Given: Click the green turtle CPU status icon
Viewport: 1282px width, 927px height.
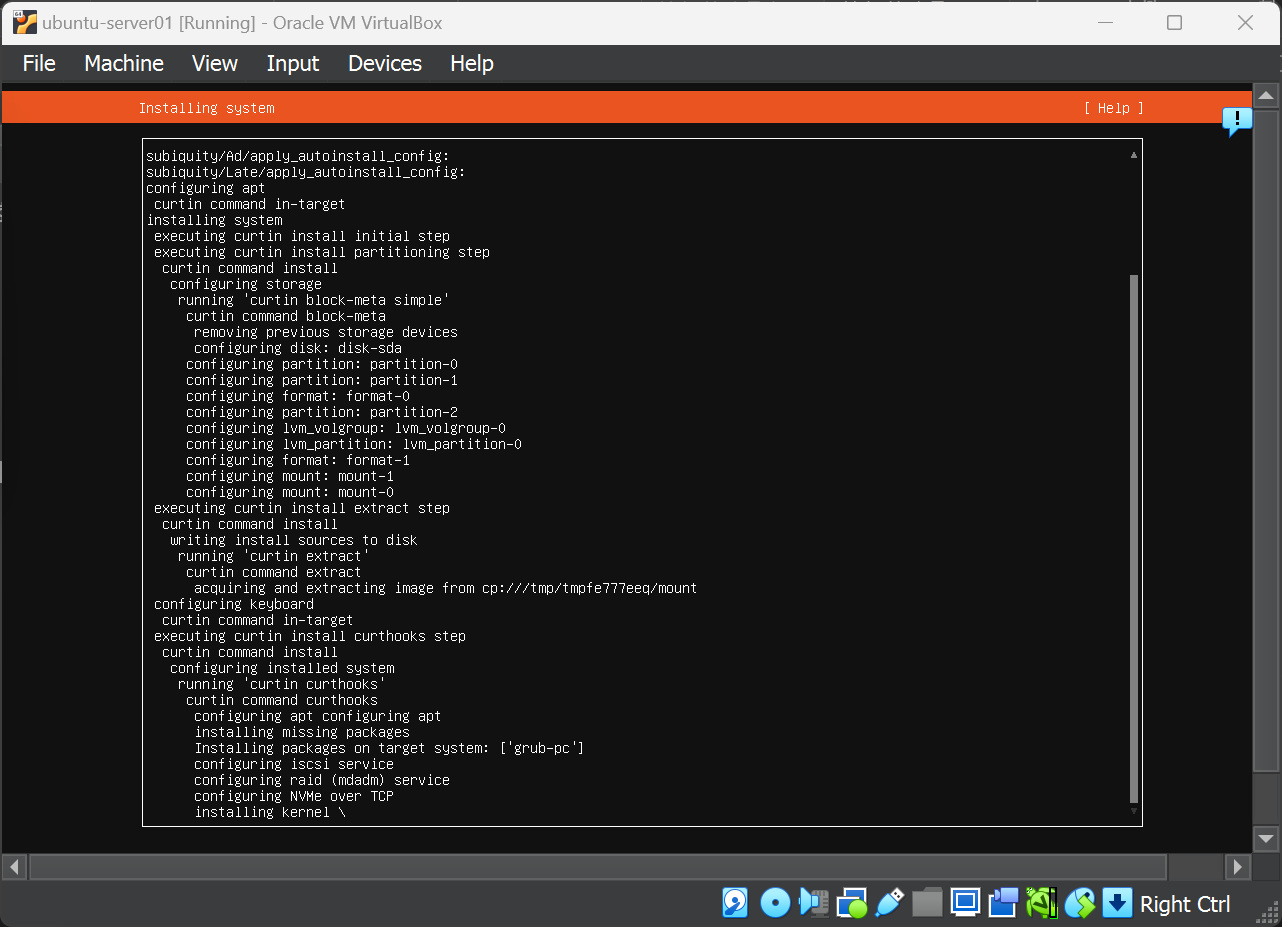Looking at the screenshot, I should click(x=1041, y=903).
